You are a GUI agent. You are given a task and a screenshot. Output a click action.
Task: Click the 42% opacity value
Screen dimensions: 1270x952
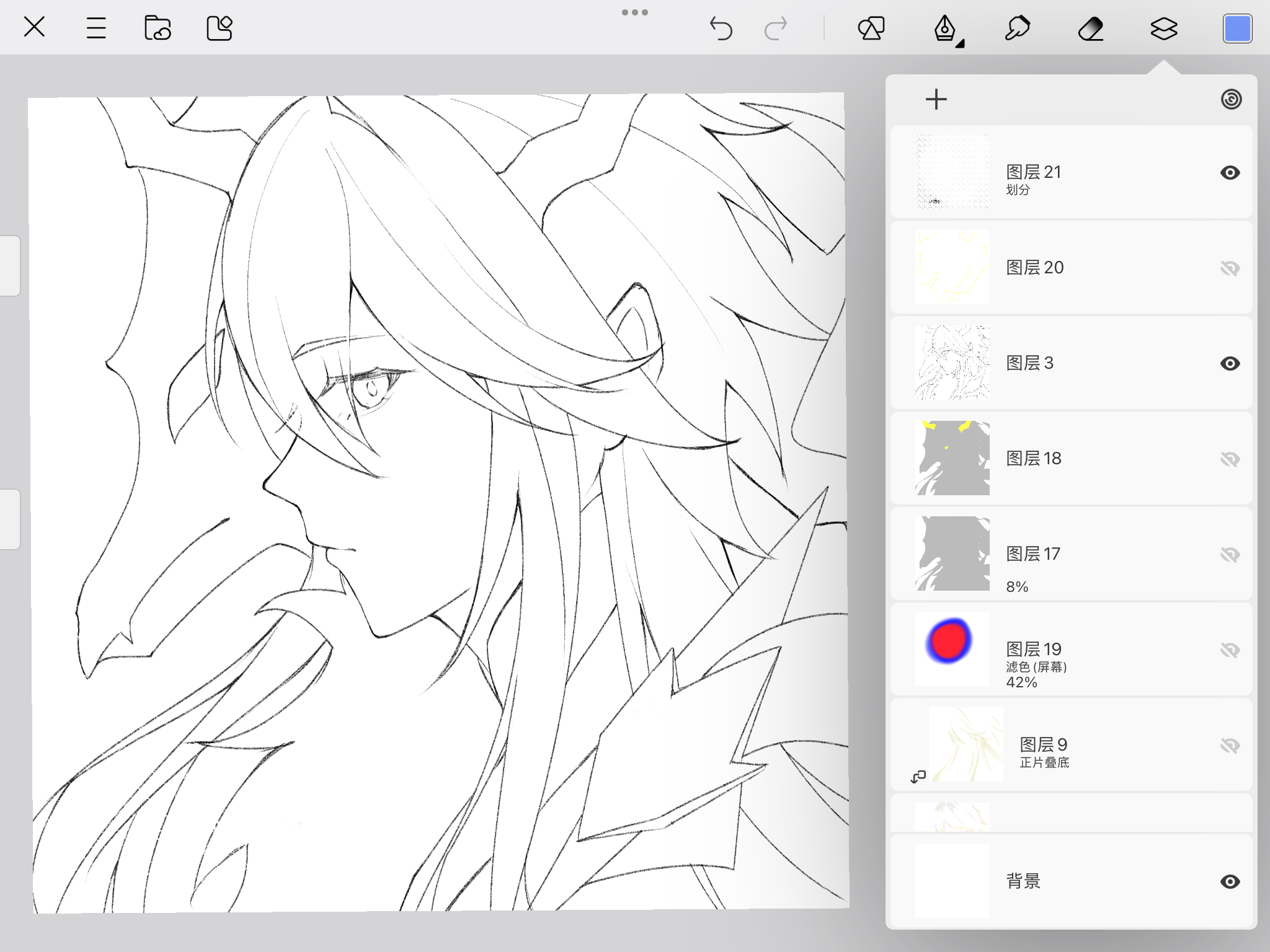(x=1022, y=682)
